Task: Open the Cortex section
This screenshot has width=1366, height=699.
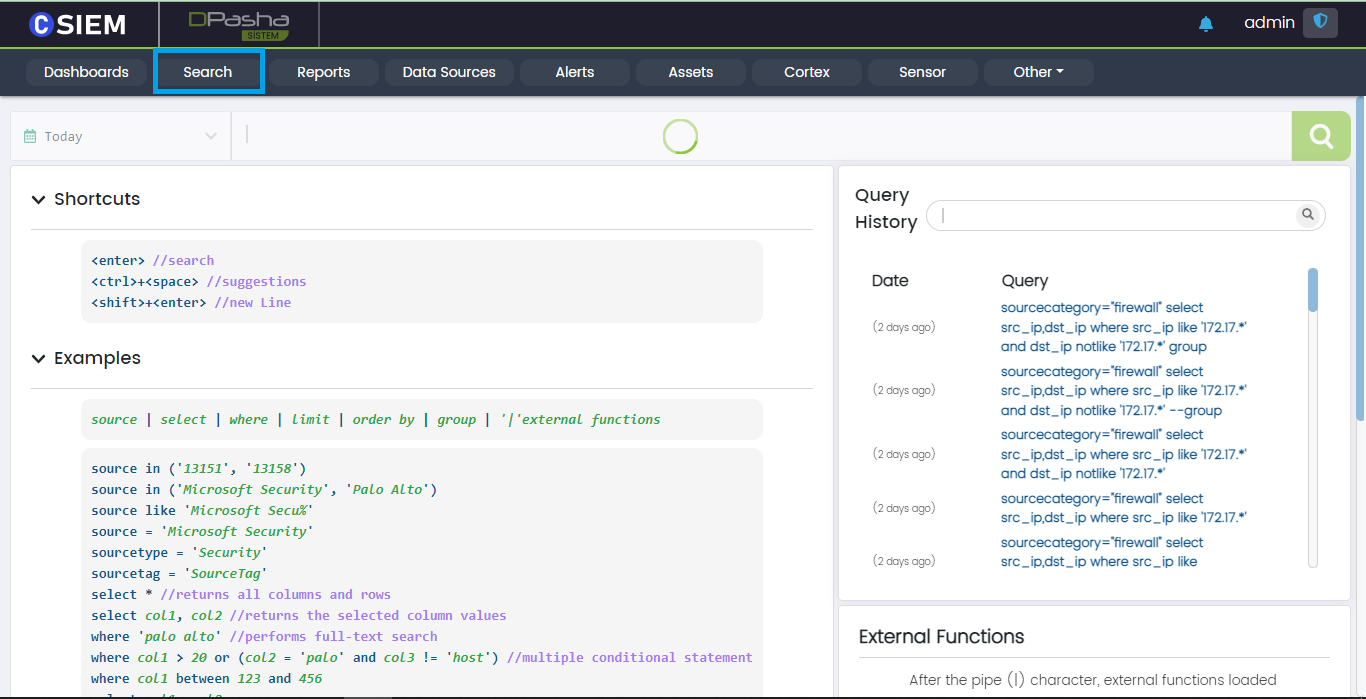Action: [807, 72]
